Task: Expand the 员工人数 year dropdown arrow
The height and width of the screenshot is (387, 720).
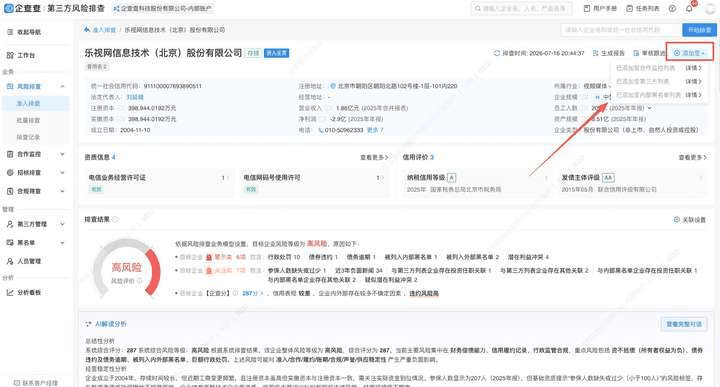Action: point(649,108)
